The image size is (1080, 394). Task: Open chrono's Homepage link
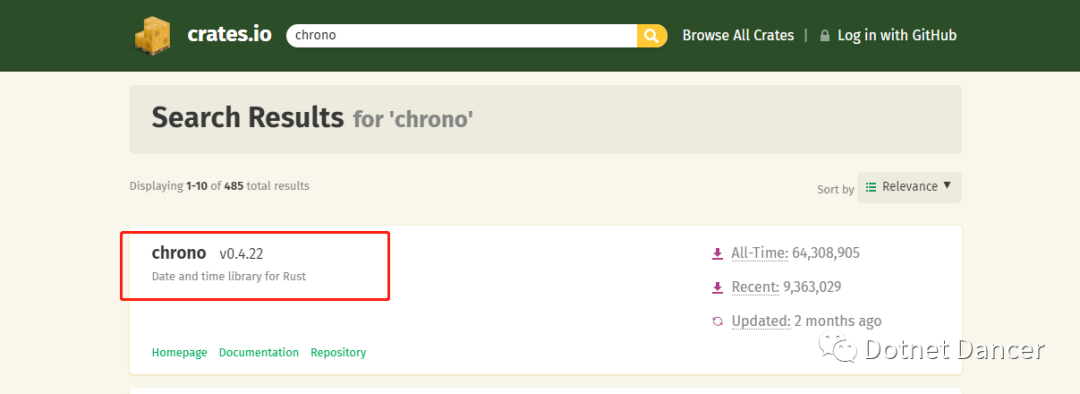[179, 352]
